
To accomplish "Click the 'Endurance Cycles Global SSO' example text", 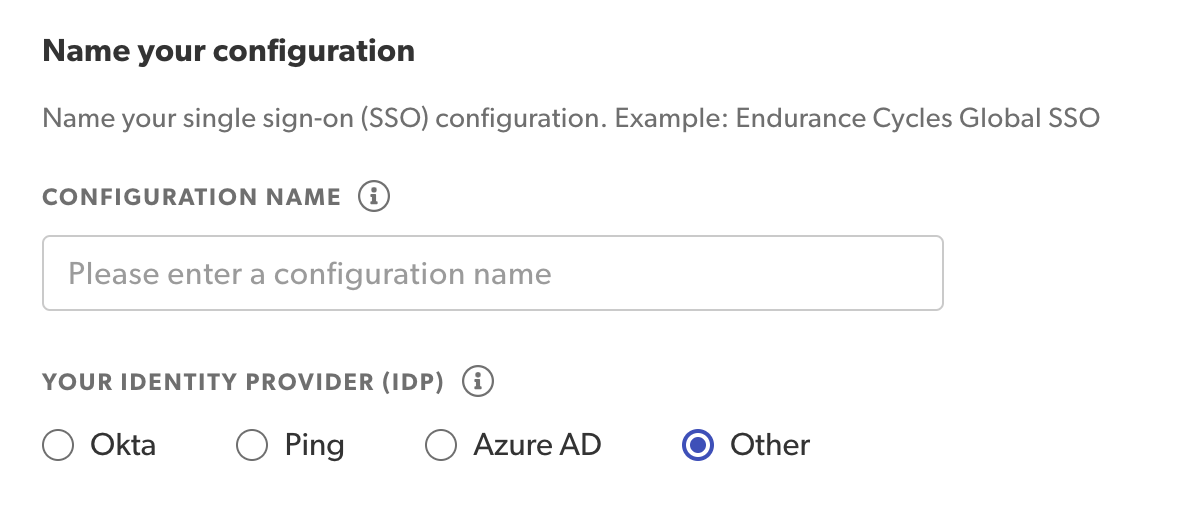I will point(917,119).
